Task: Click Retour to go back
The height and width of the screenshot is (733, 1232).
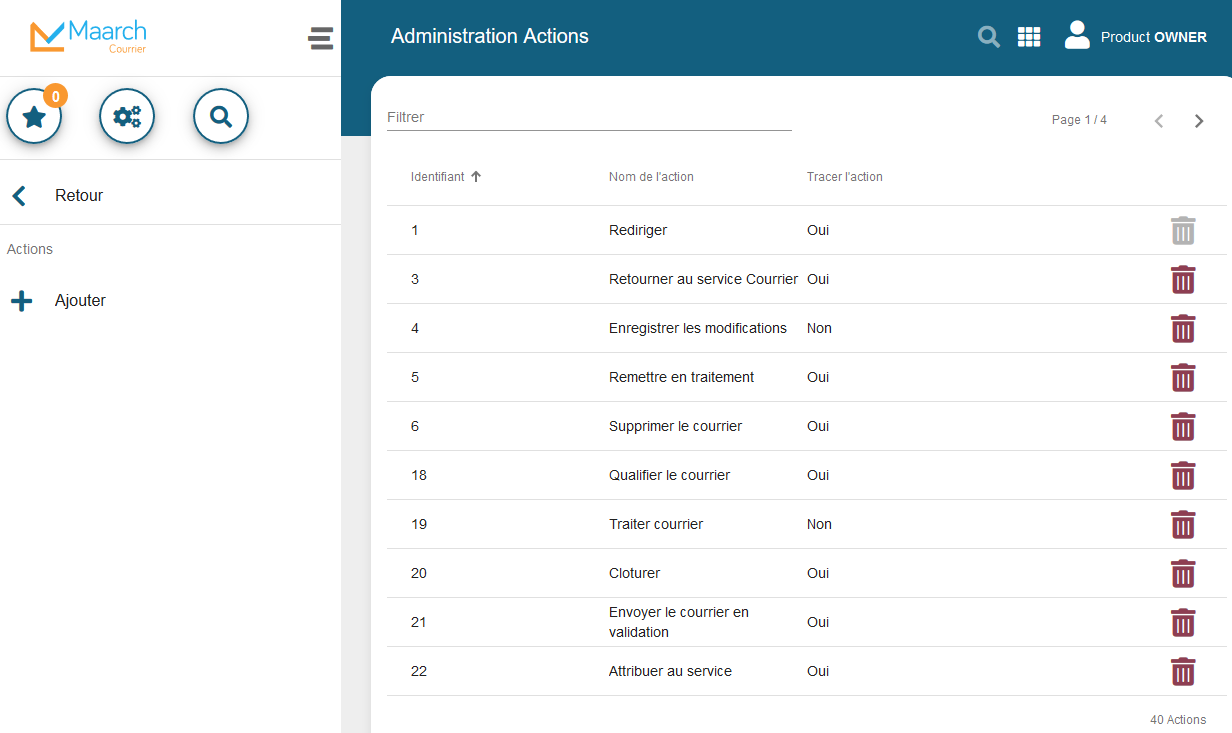Action: click(78, 196)
